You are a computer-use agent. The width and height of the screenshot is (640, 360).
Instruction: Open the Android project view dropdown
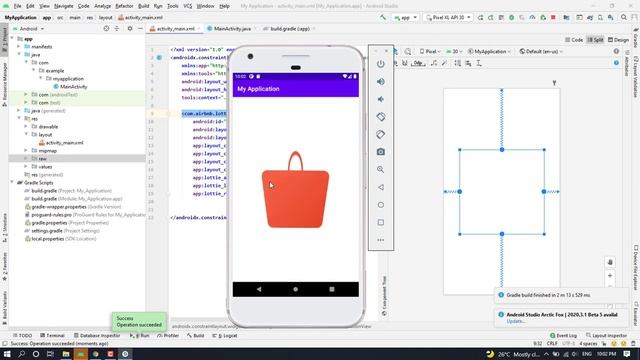tap(29, 29)
